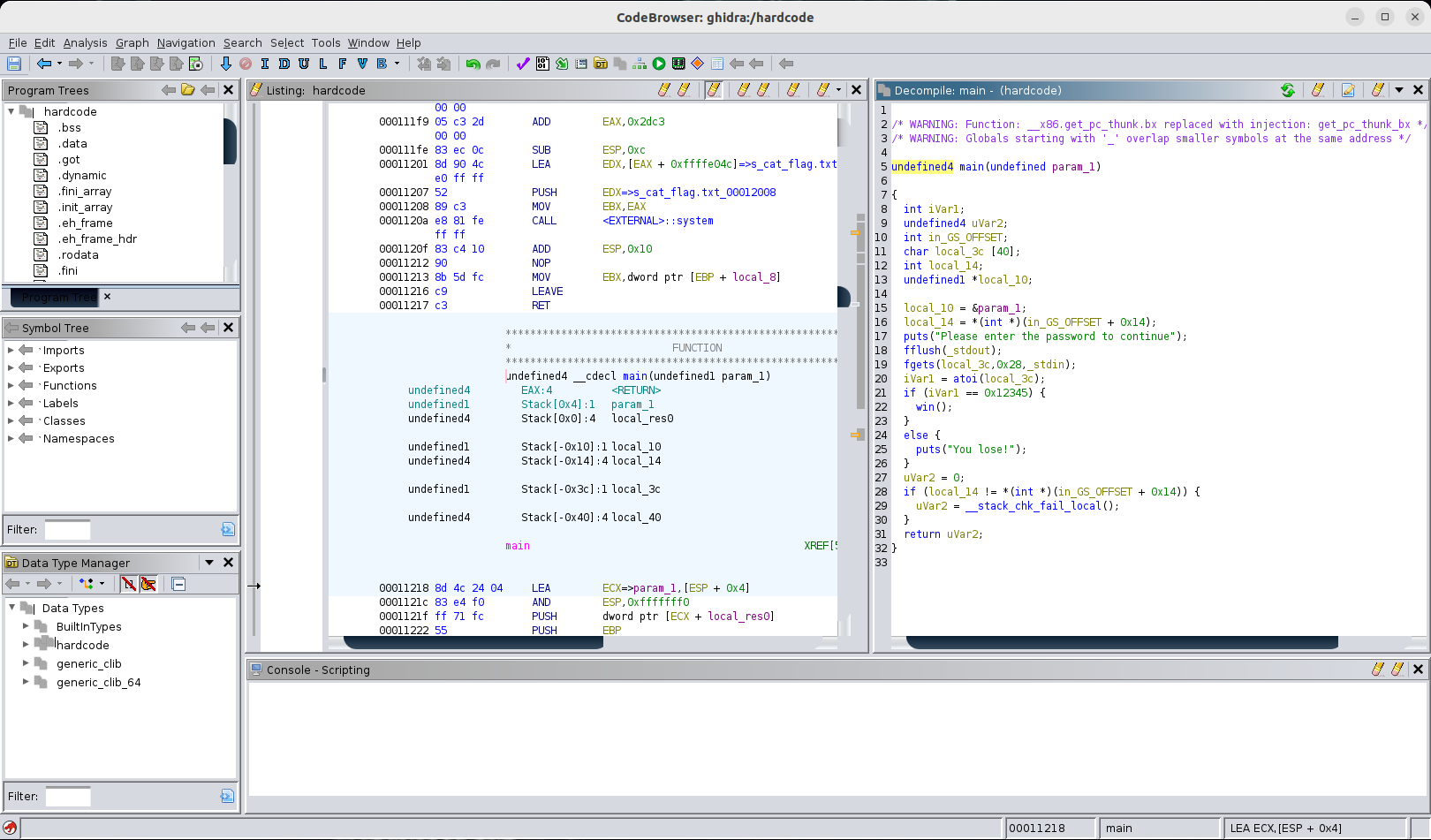Click the purple checkmark toolbar icon
This screenshot has height=840, width=1431.
point(523,64)
